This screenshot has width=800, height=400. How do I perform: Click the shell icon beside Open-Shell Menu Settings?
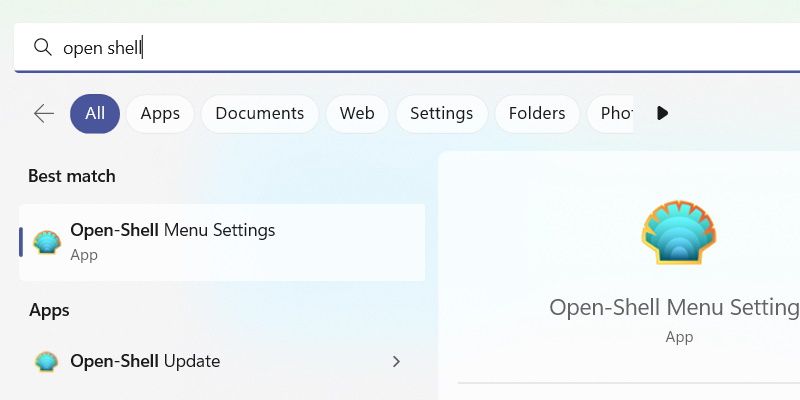[47, 242]
